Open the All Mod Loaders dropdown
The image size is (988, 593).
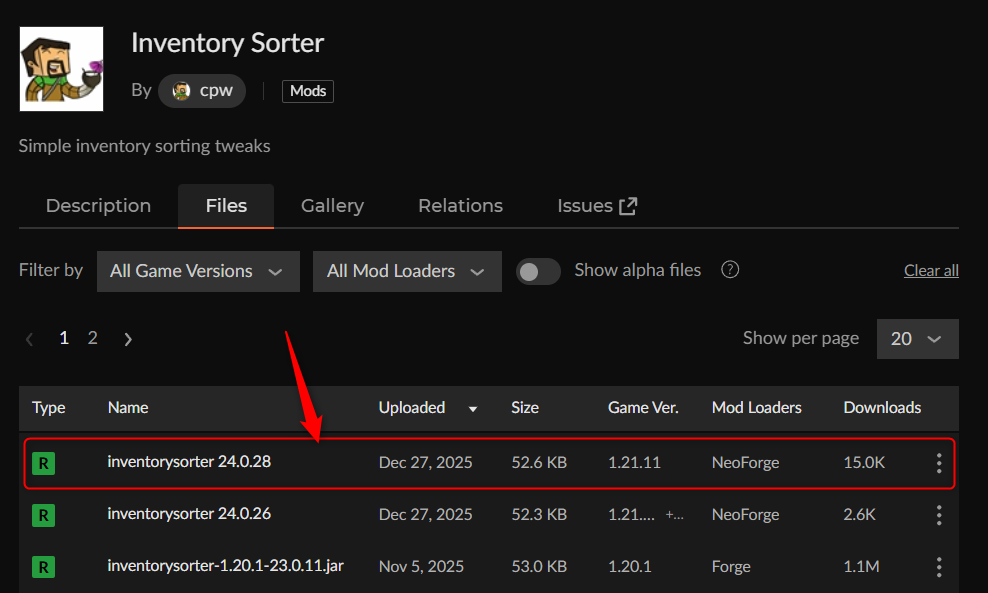(x=406, y=271)
